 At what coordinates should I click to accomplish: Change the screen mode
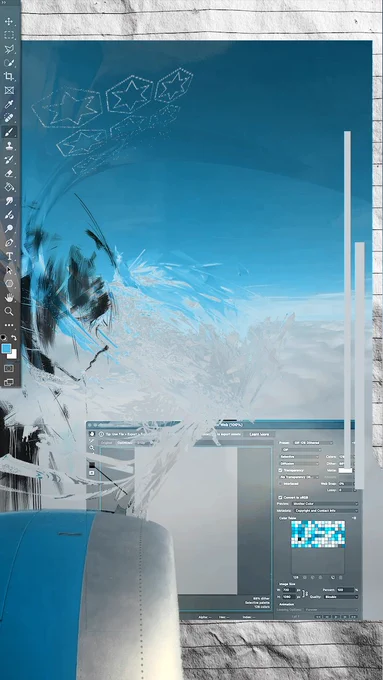click(9, 382)
